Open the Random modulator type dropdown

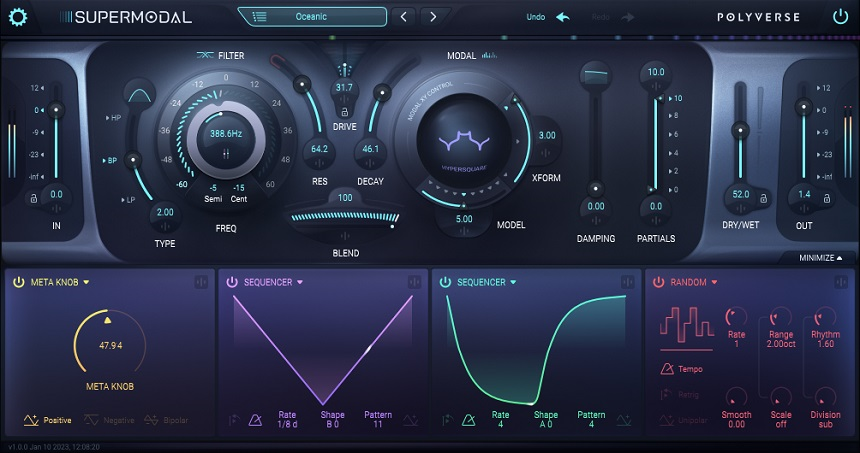click(x=714, y=282)
